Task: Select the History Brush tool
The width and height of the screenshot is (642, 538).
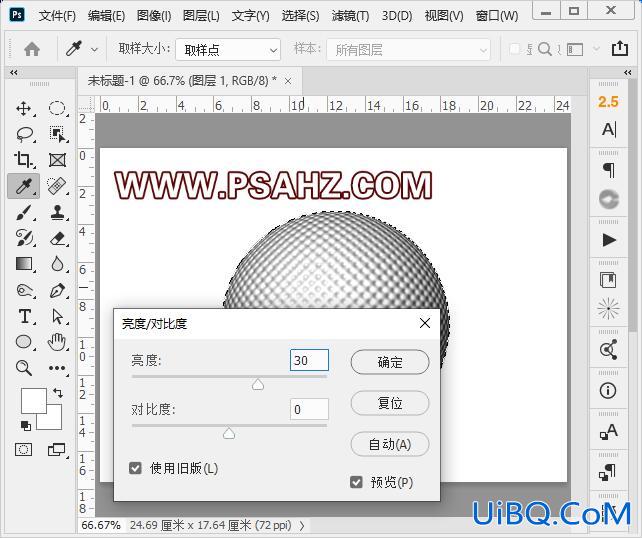Action: click(x=24, y=237)
